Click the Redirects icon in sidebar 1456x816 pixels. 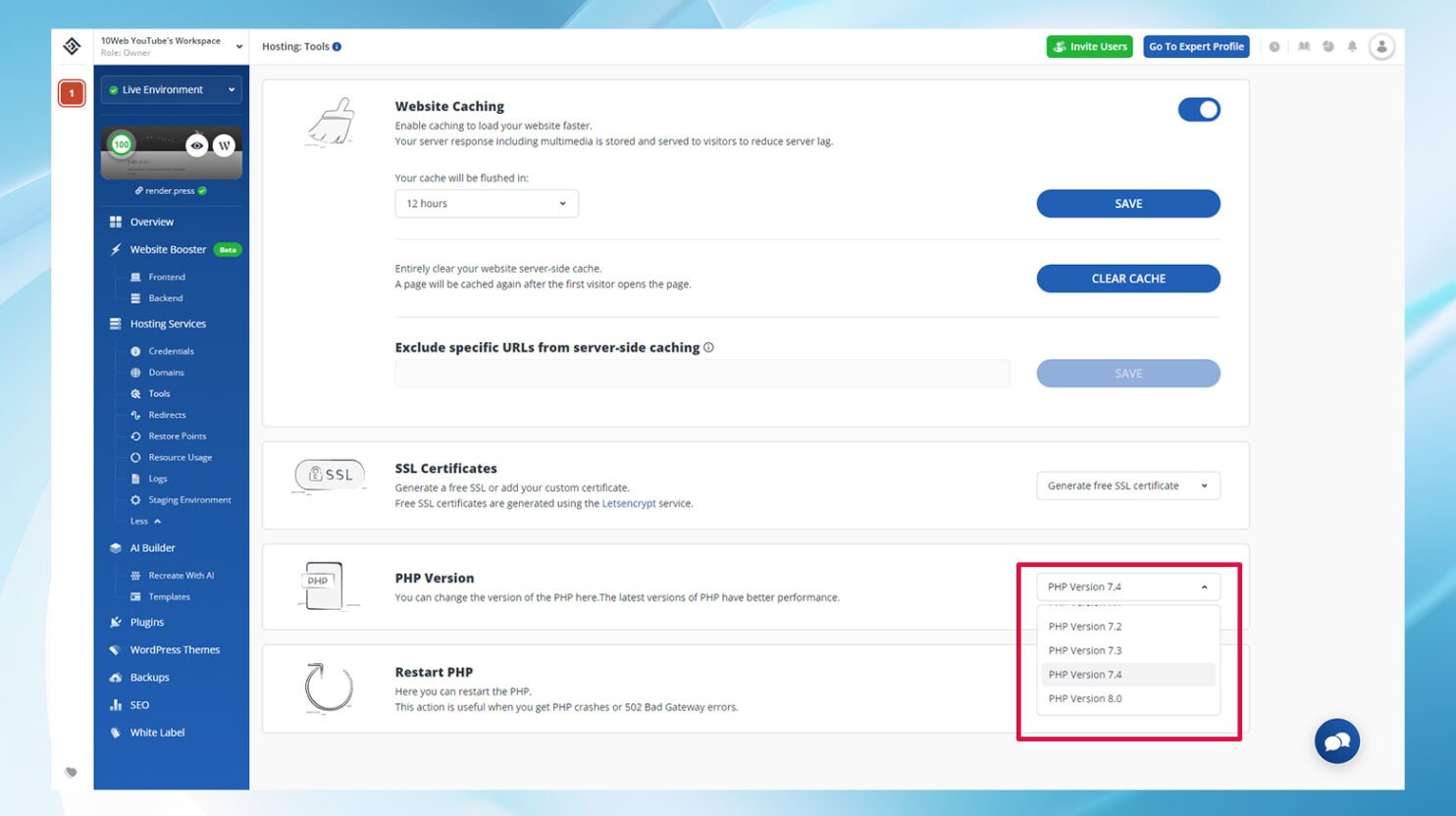135,414
